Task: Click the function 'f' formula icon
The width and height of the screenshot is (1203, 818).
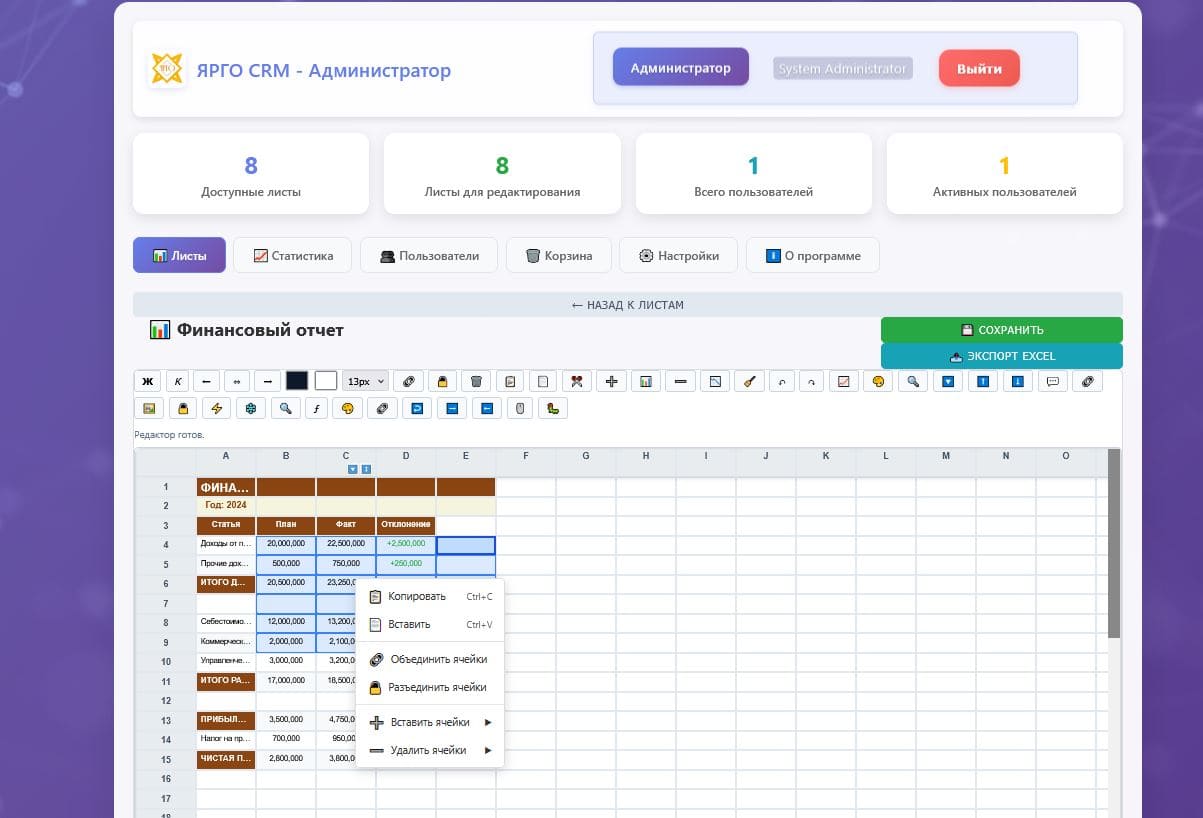Action: [316, 408]
